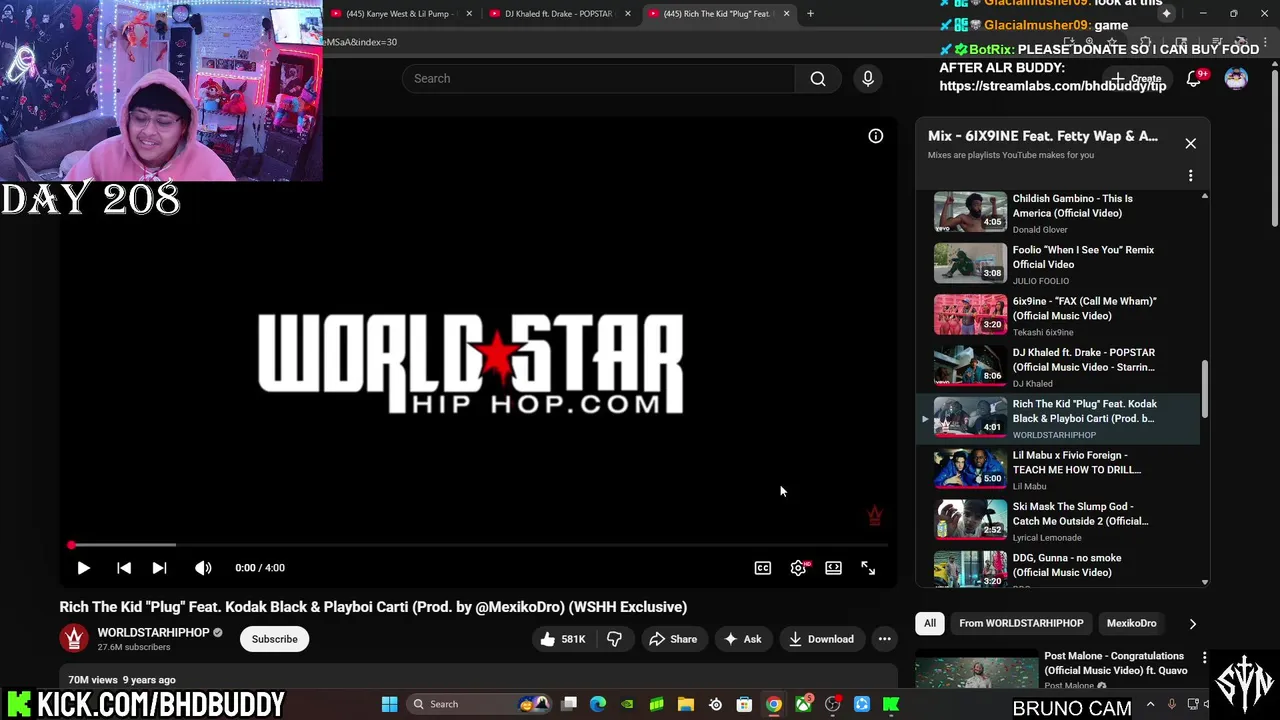The height and width of the screenshot is (720, 1280).
Task: Like the video with 581K likes
Action: pyautogui.click(x=562, y=639)
